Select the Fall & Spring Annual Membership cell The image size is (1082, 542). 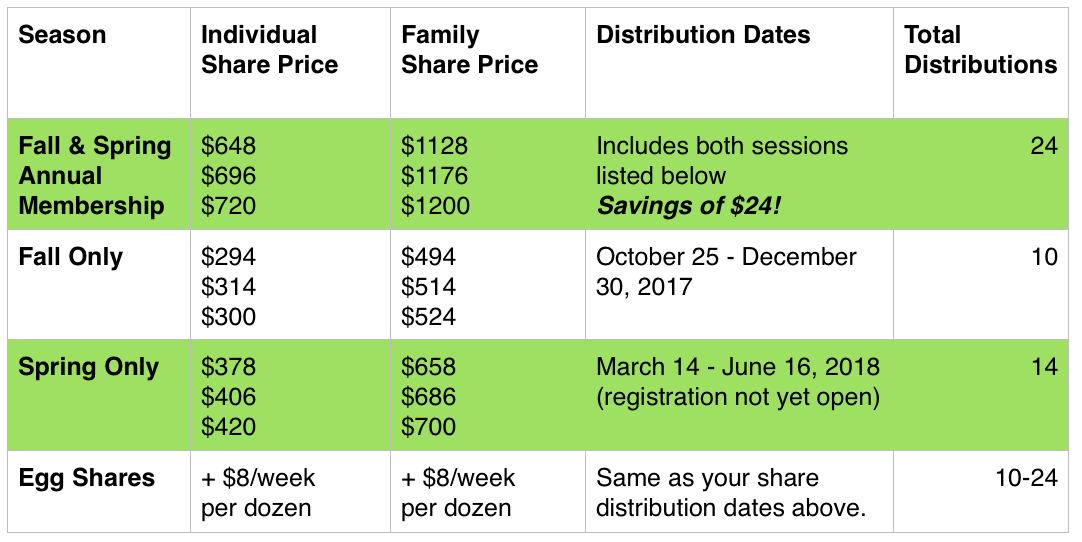coord(95,175)
